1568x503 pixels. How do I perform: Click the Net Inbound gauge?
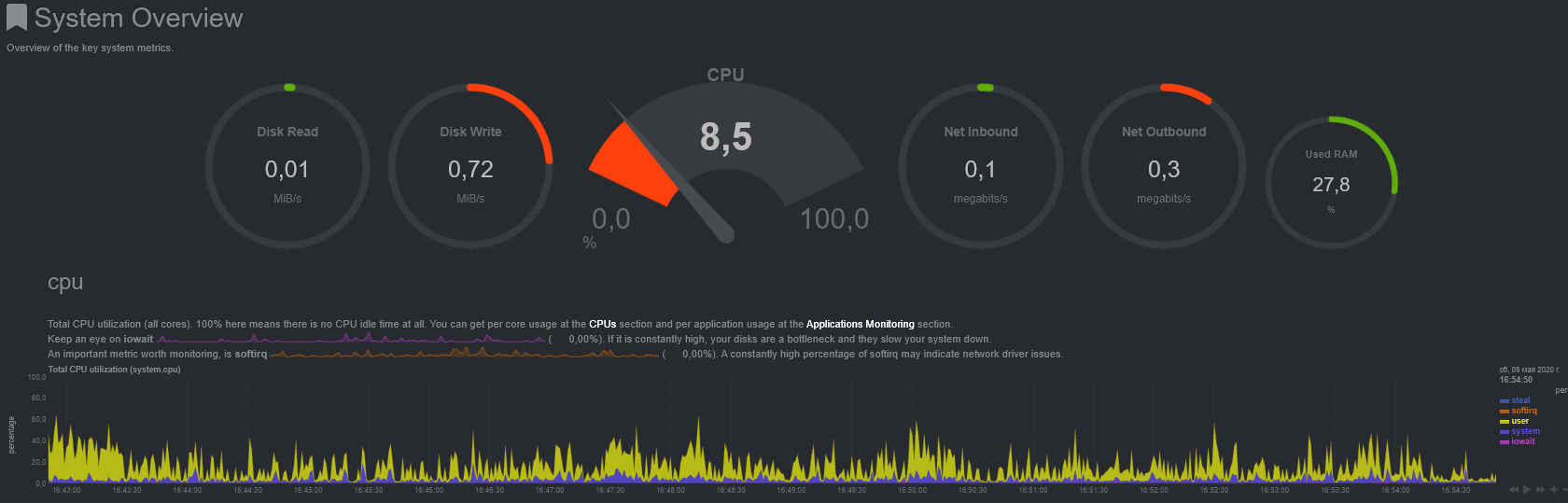980,166
